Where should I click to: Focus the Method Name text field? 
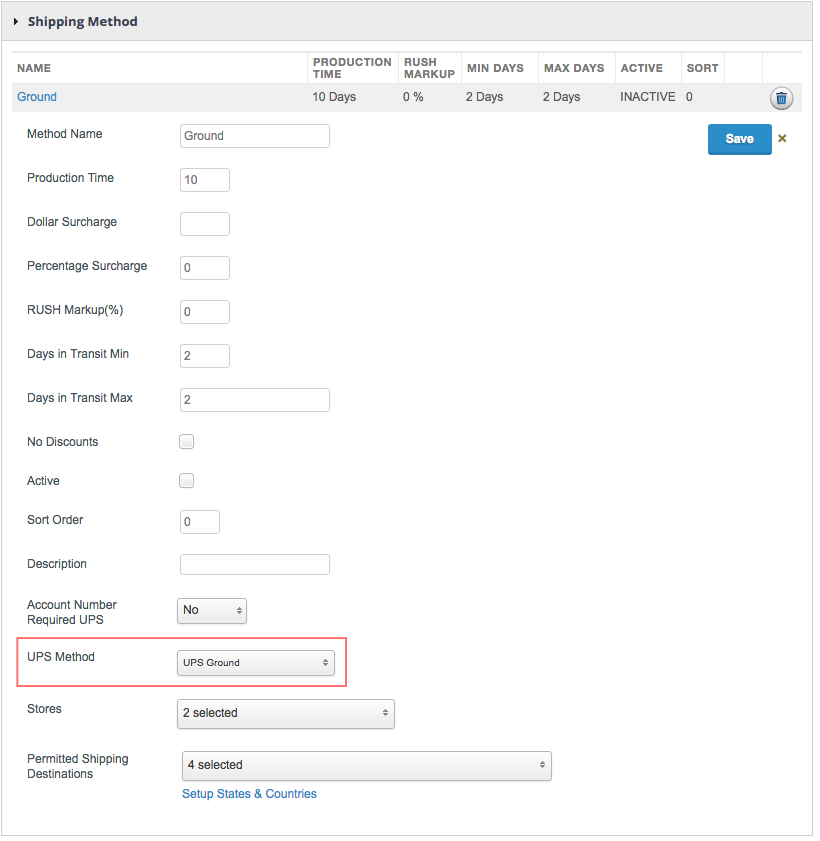255,136
